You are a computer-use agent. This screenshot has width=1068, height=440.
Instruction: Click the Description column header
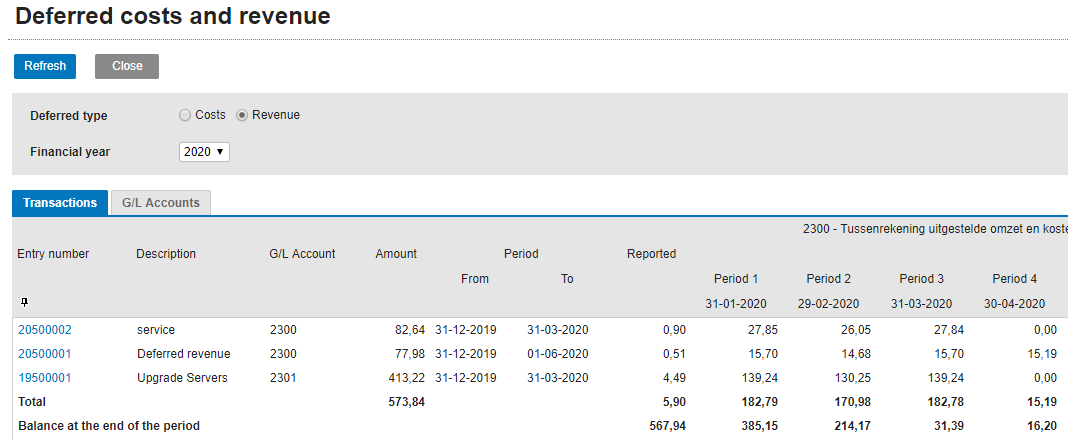(166, 254)
